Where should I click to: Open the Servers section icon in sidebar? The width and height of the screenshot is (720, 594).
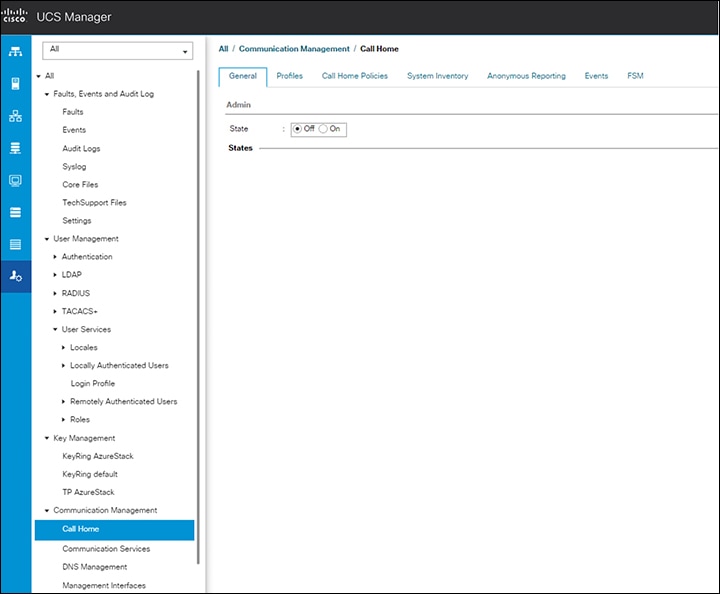tap(15, 84)
